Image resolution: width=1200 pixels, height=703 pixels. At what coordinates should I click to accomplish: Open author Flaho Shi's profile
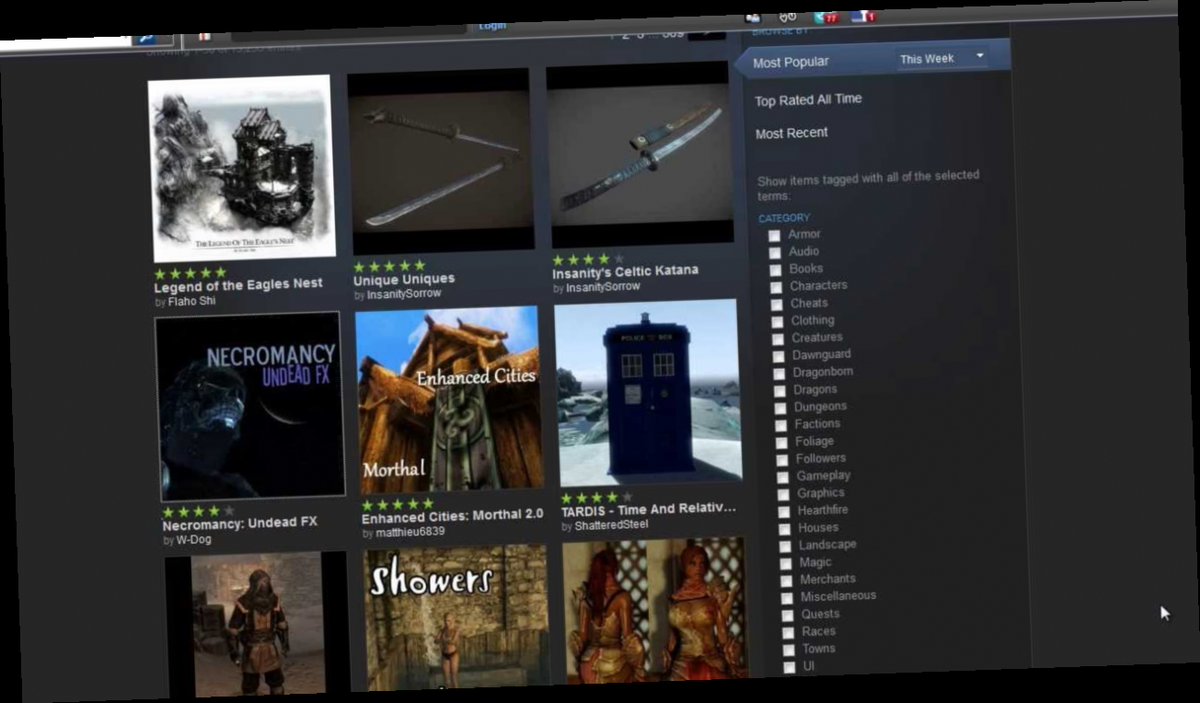(x=191, y=301)
